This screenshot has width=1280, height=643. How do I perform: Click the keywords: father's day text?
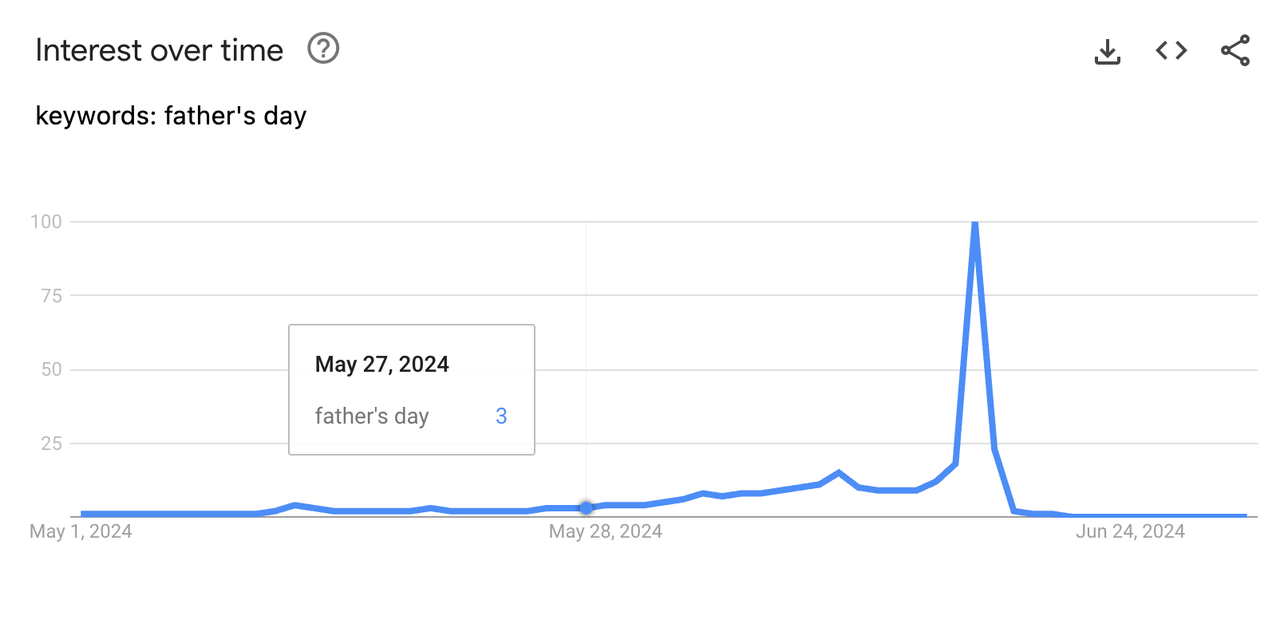coord(170,115)
